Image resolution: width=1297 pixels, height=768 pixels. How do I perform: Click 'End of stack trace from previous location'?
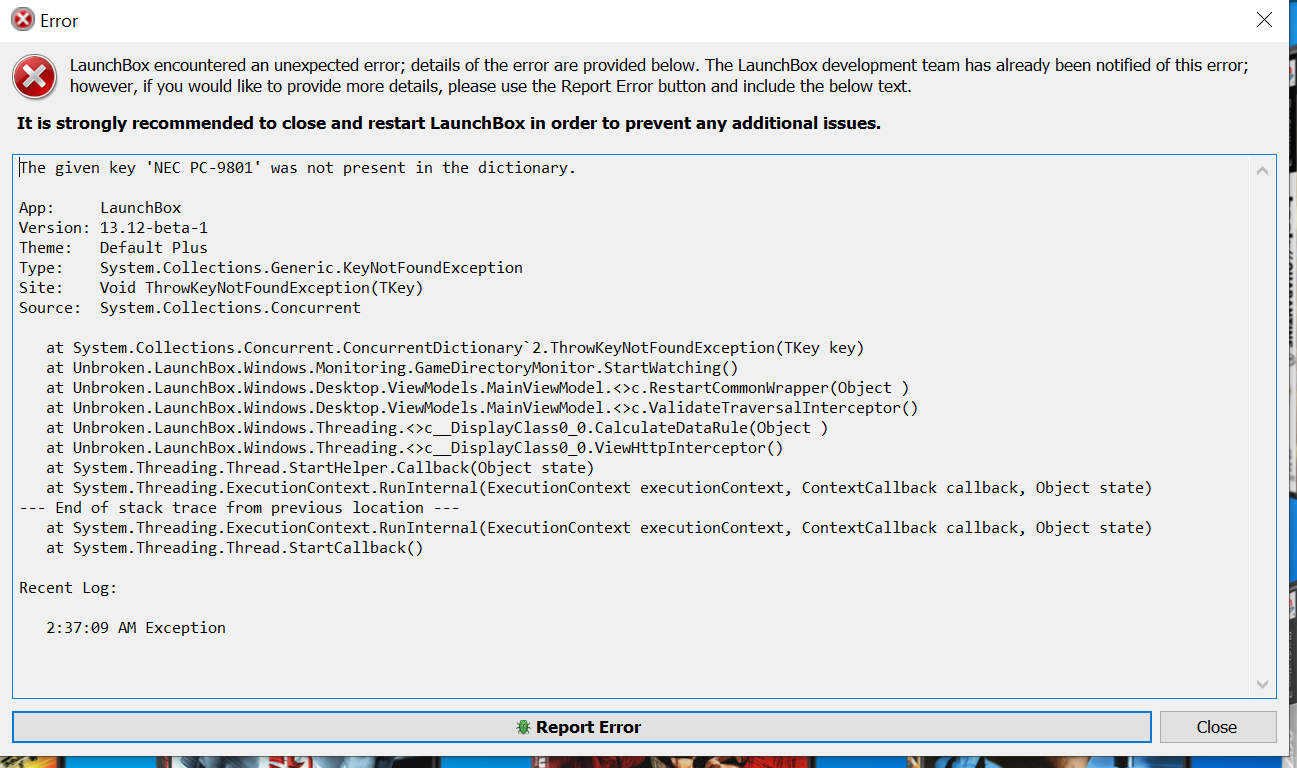(x=239, y=508)
